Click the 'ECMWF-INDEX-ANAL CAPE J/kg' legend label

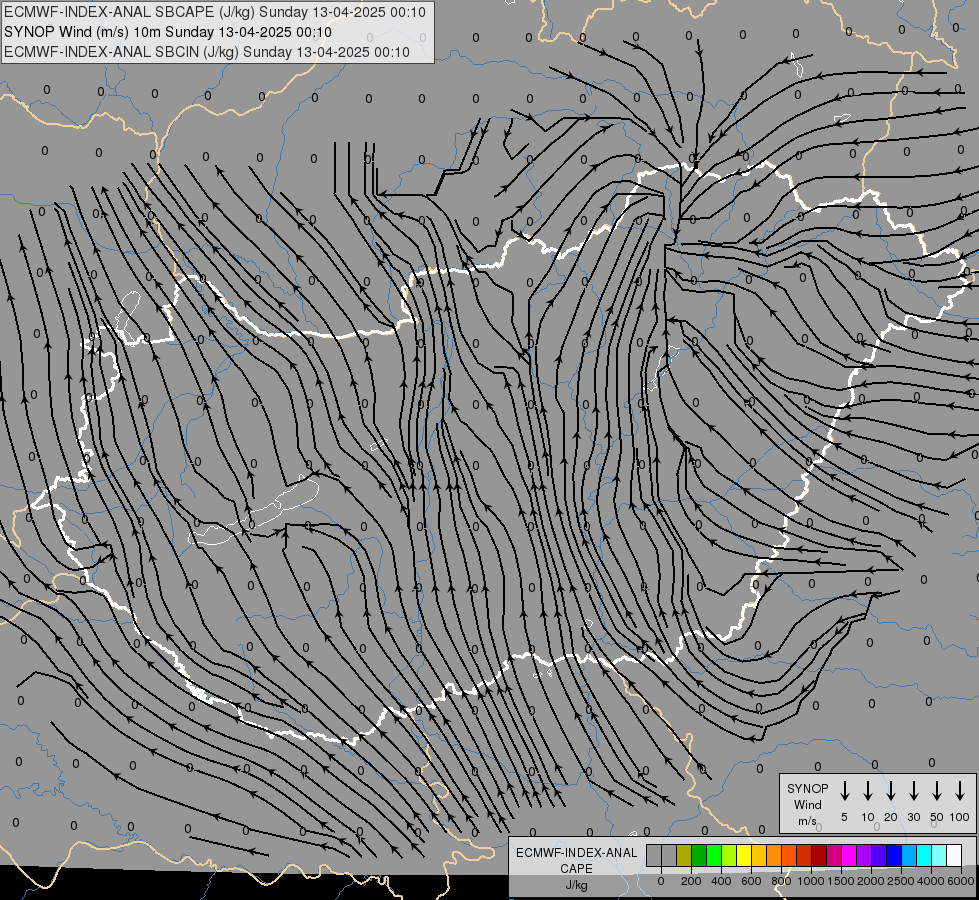(576, 869)
